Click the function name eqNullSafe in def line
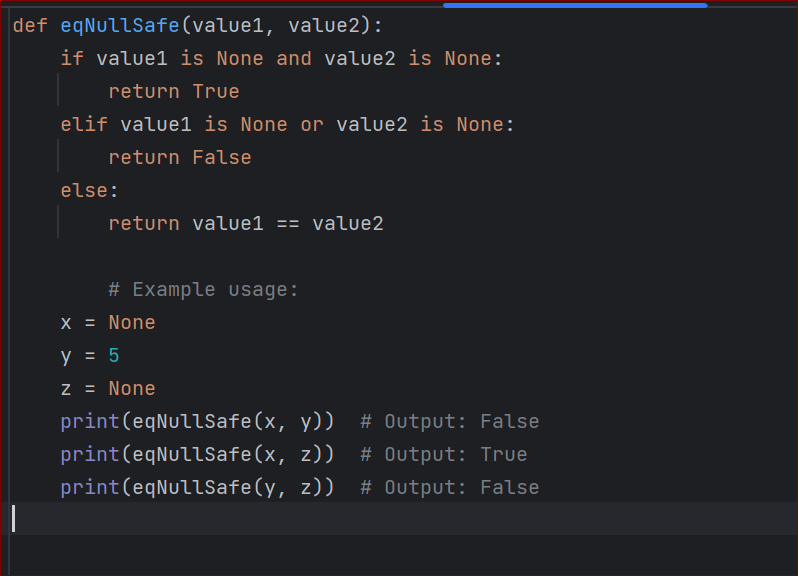 click(x=120, y=25)
